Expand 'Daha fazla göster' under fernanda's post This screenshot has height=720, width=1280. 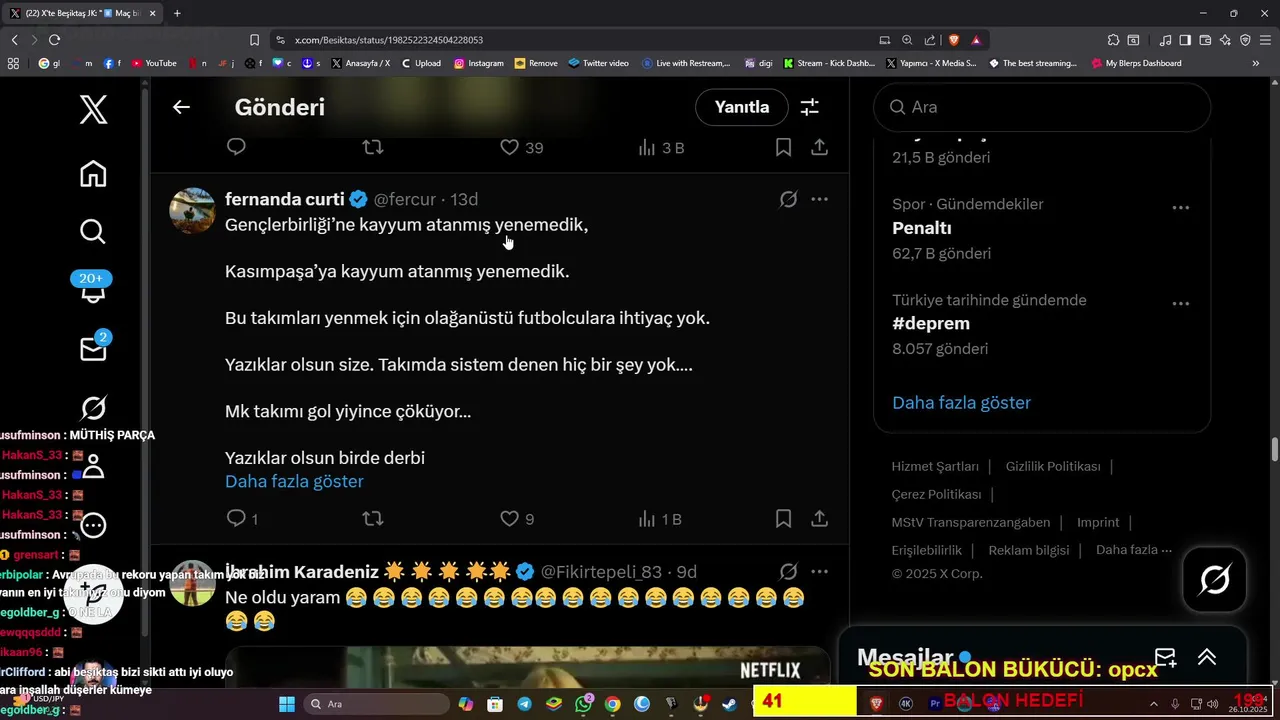click(294, 481)
